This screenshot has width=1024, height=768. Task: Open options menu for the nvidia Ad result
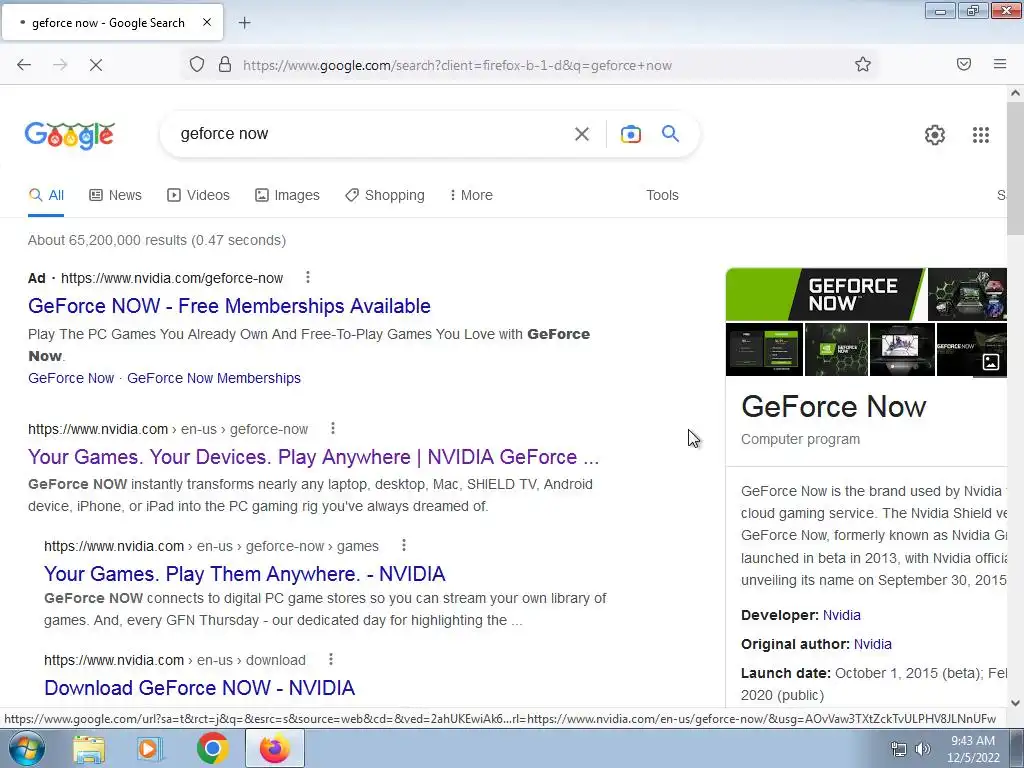point(308,278)
